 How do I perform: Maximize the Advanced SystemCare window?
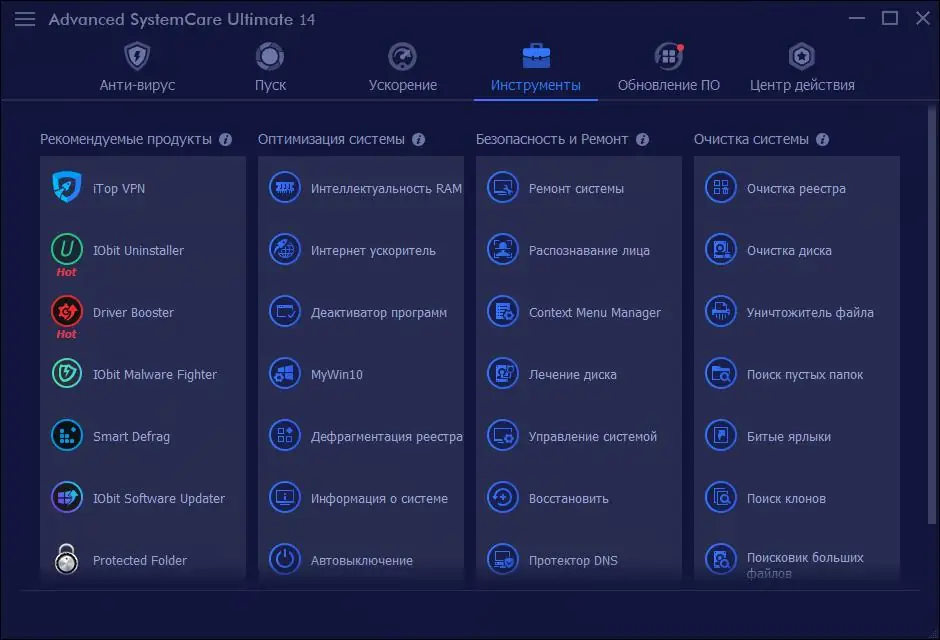890,19
